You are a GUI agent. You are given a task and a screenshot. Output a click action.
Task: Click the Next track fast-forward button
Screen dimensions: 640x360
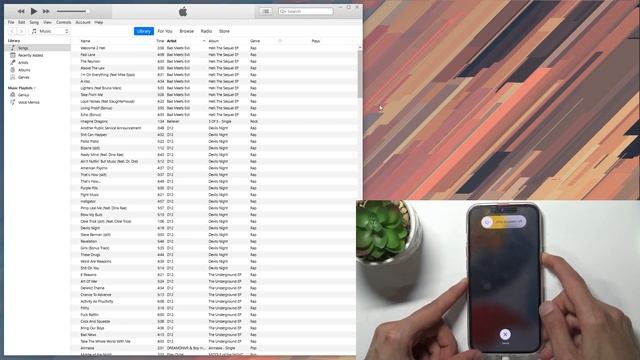click(46, 11)
